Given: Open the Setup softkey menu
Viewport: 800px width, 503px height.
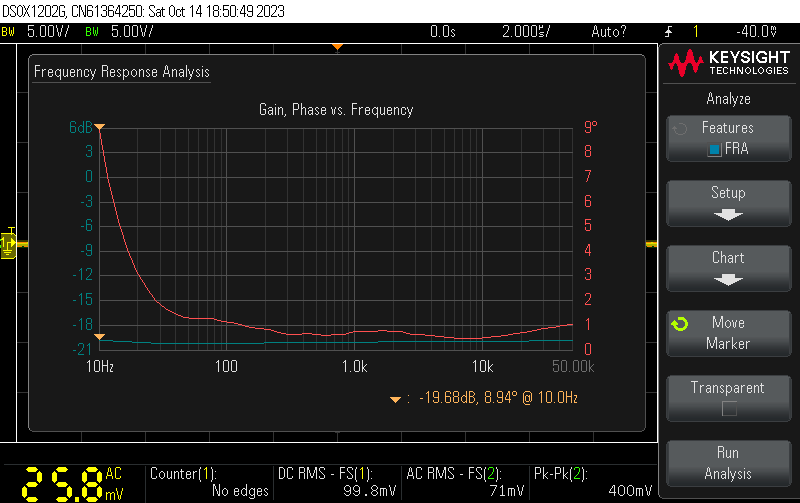Looking at the screenshot, I should coord(729,203).
